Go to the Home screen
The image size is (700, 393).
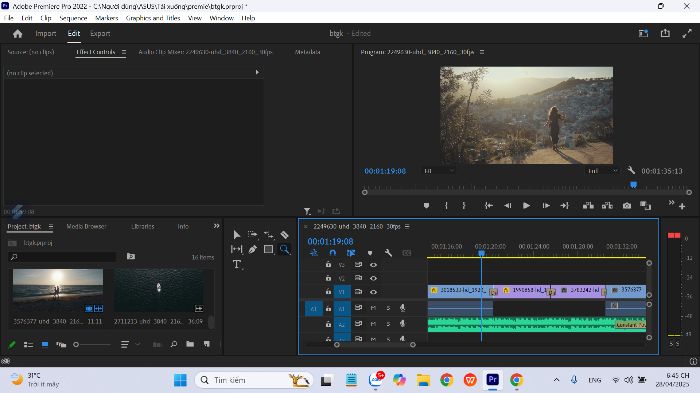click(17, 33)
